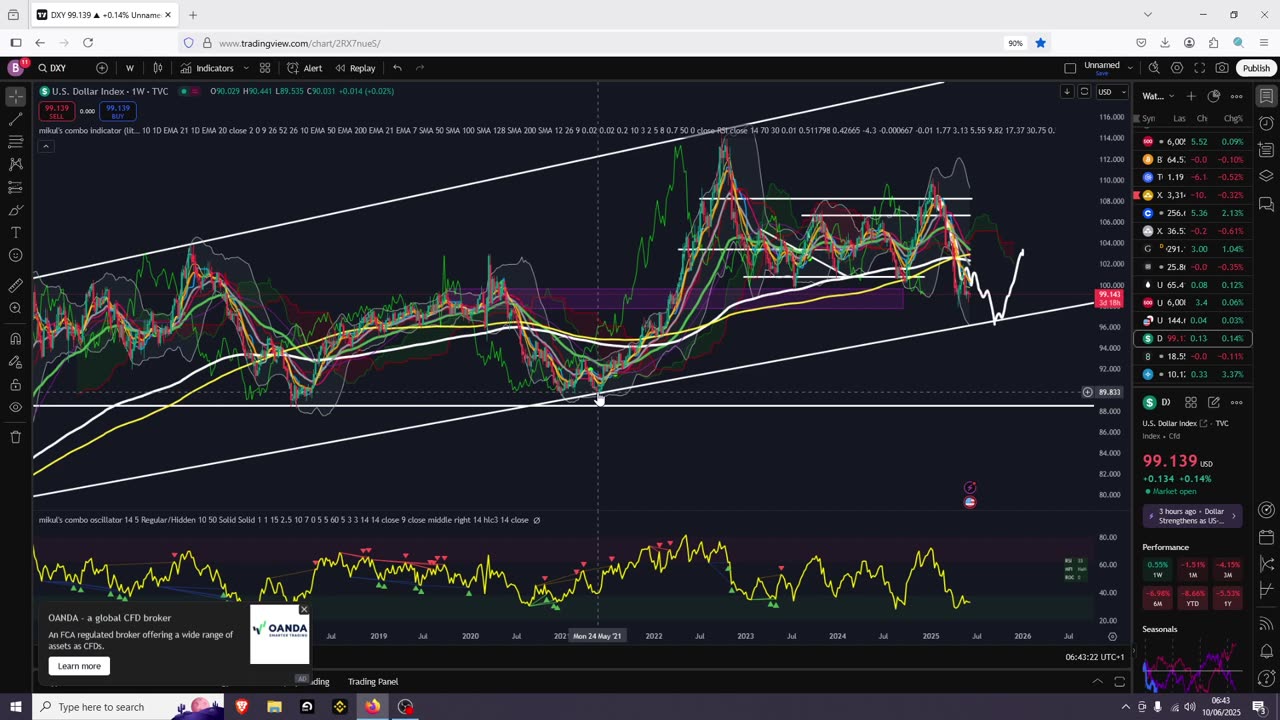Collapse the bottom panel chevron

[1097, 682]
